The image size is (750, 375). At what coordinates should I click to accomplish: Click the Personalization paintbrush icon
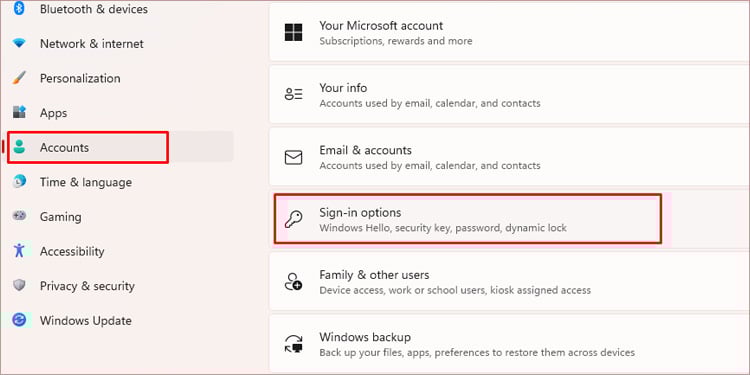19,78
